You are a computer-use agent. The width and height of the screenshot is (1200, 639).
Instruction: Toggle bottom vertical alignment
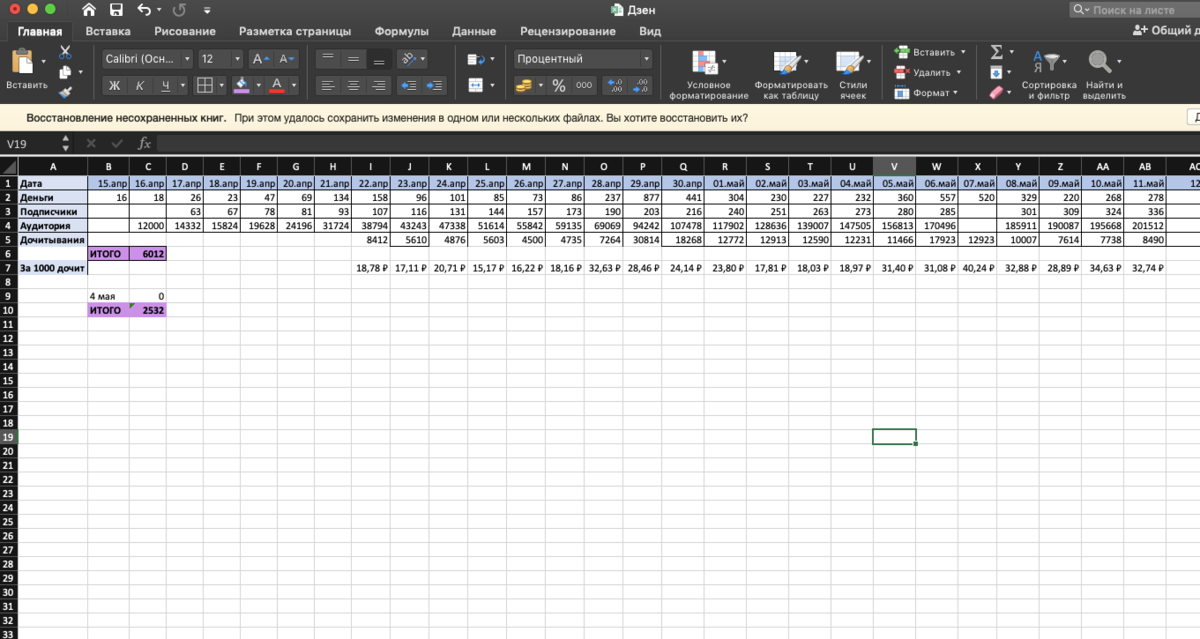378,59
